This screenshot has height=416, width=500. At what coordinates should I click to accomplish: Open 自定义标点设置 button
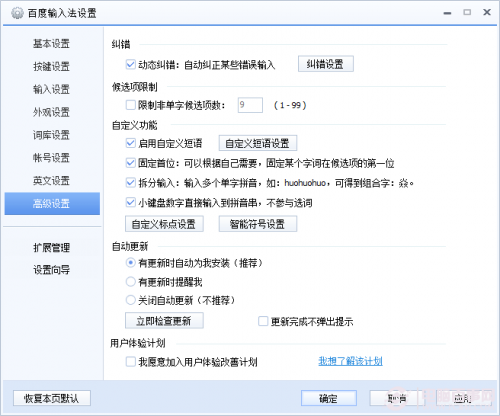click(x=164, y=224)
